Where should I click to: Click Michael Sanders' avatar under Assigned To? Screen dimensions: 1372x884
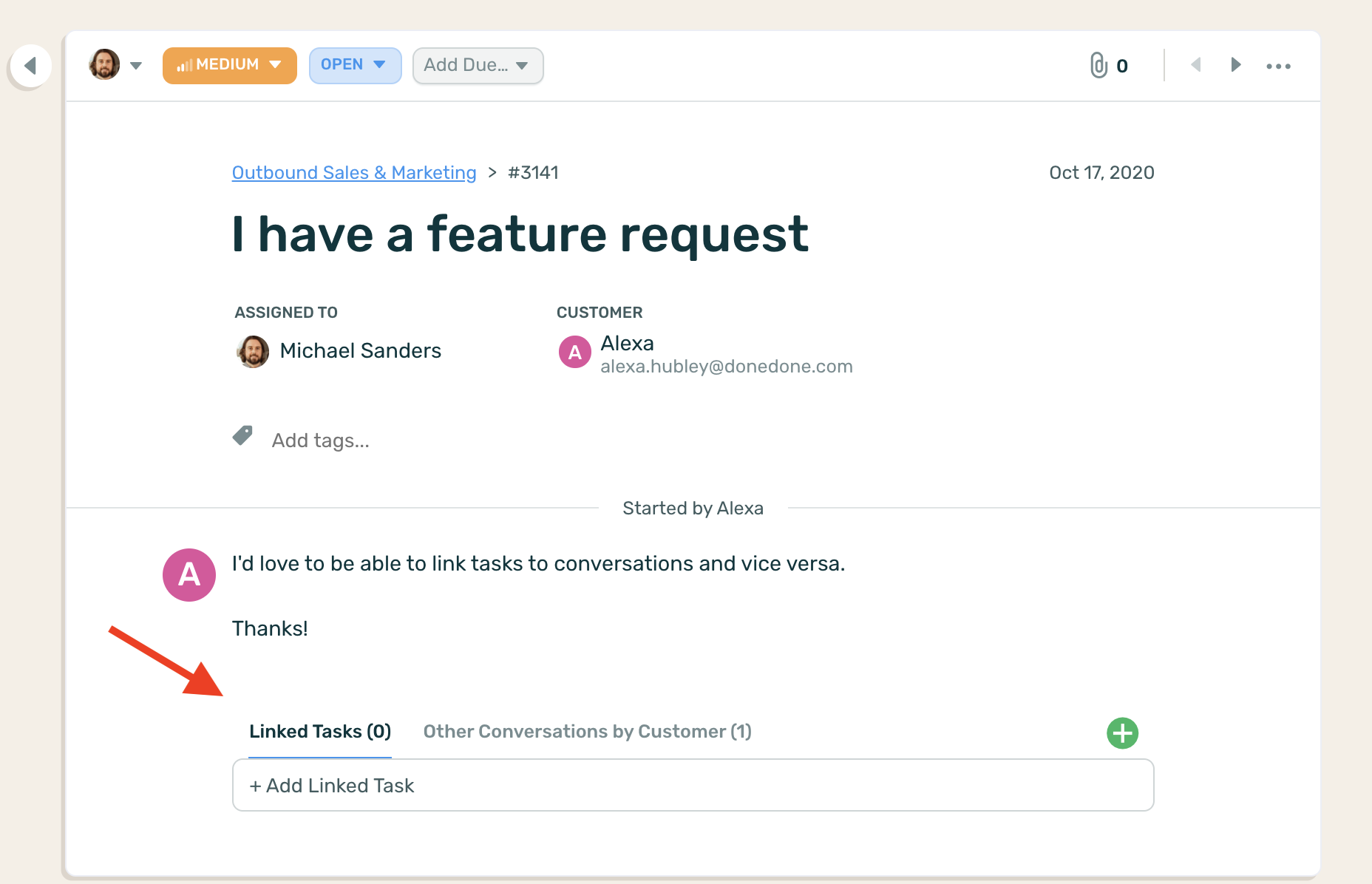click(253, 351)
